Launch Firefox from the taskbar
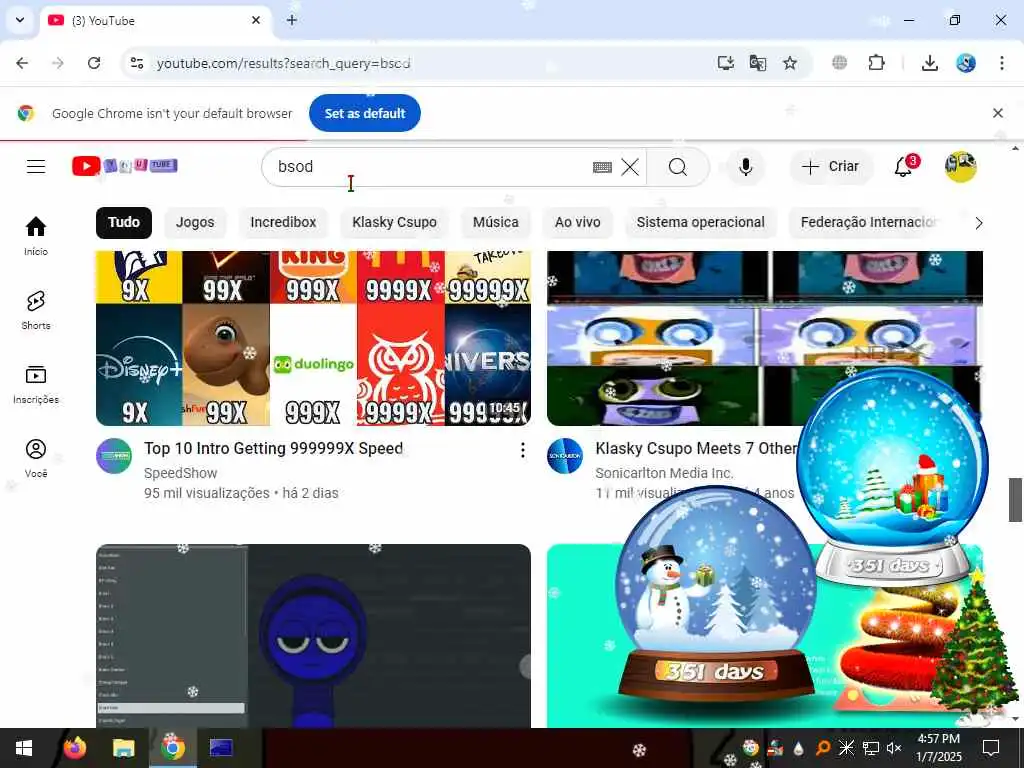 (x=75, y=748)
